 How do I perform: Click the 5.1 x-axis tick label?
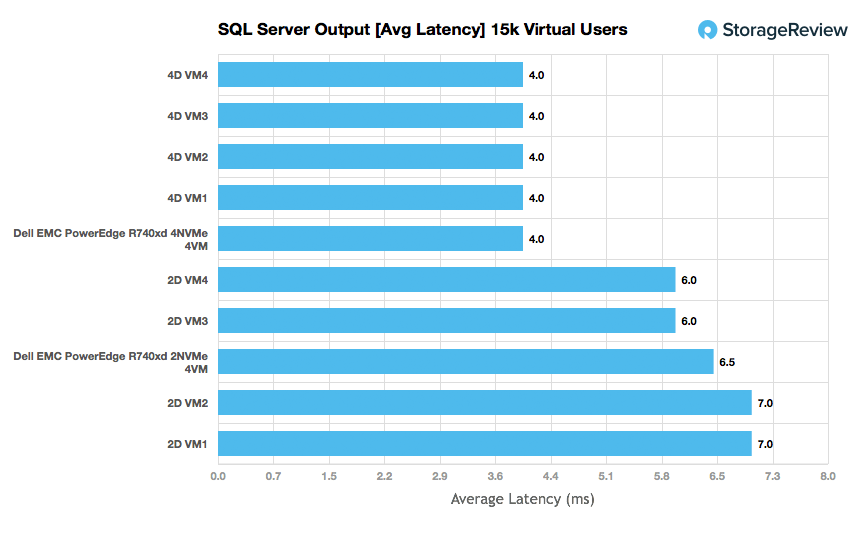point(606,476)
